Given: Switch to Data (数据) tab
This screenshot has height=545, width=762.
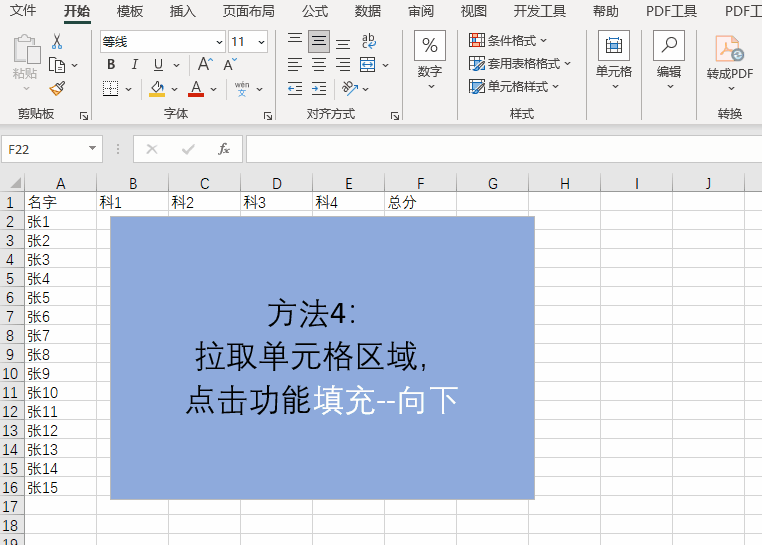Looking at the screenshot, I should coord(368,11).
